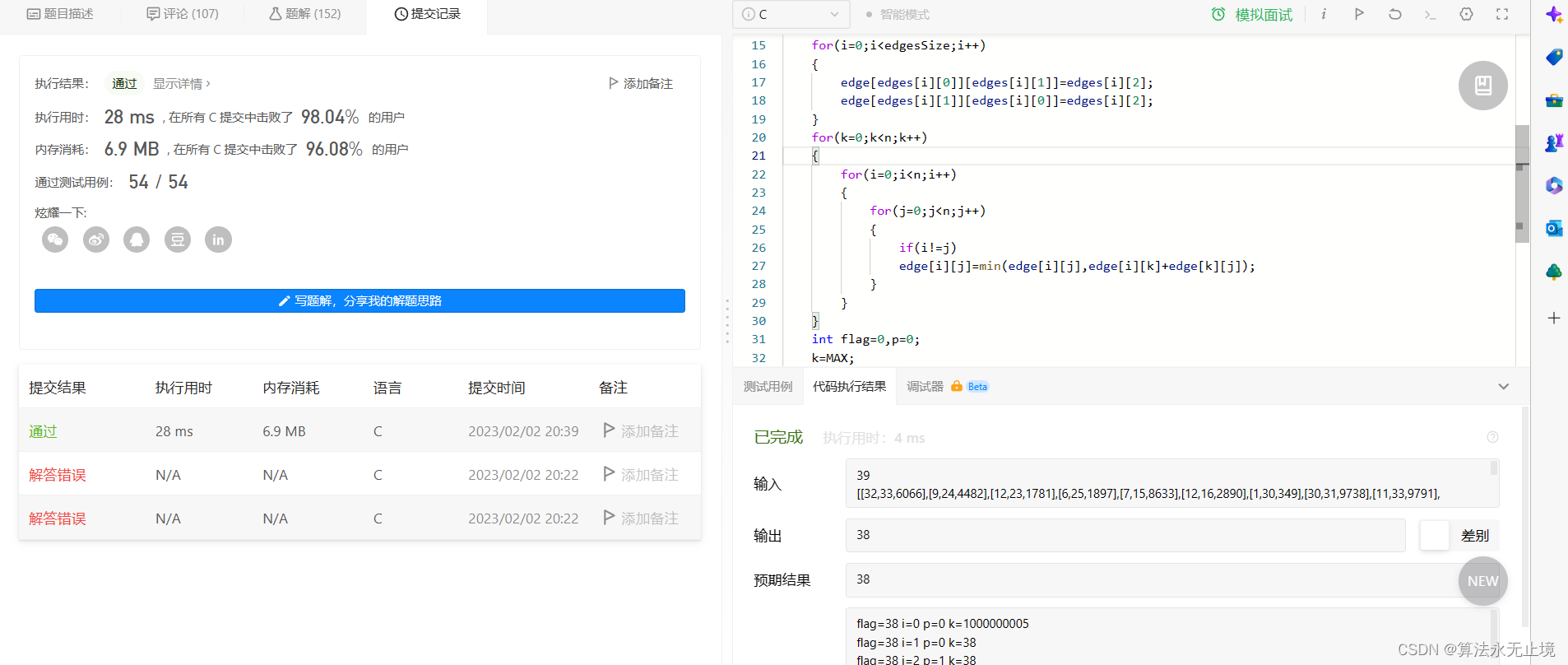Click the round NEW floating button
Image resolution: width=1568 pixels, height=665 pixels.
[x=1483, y=581]
